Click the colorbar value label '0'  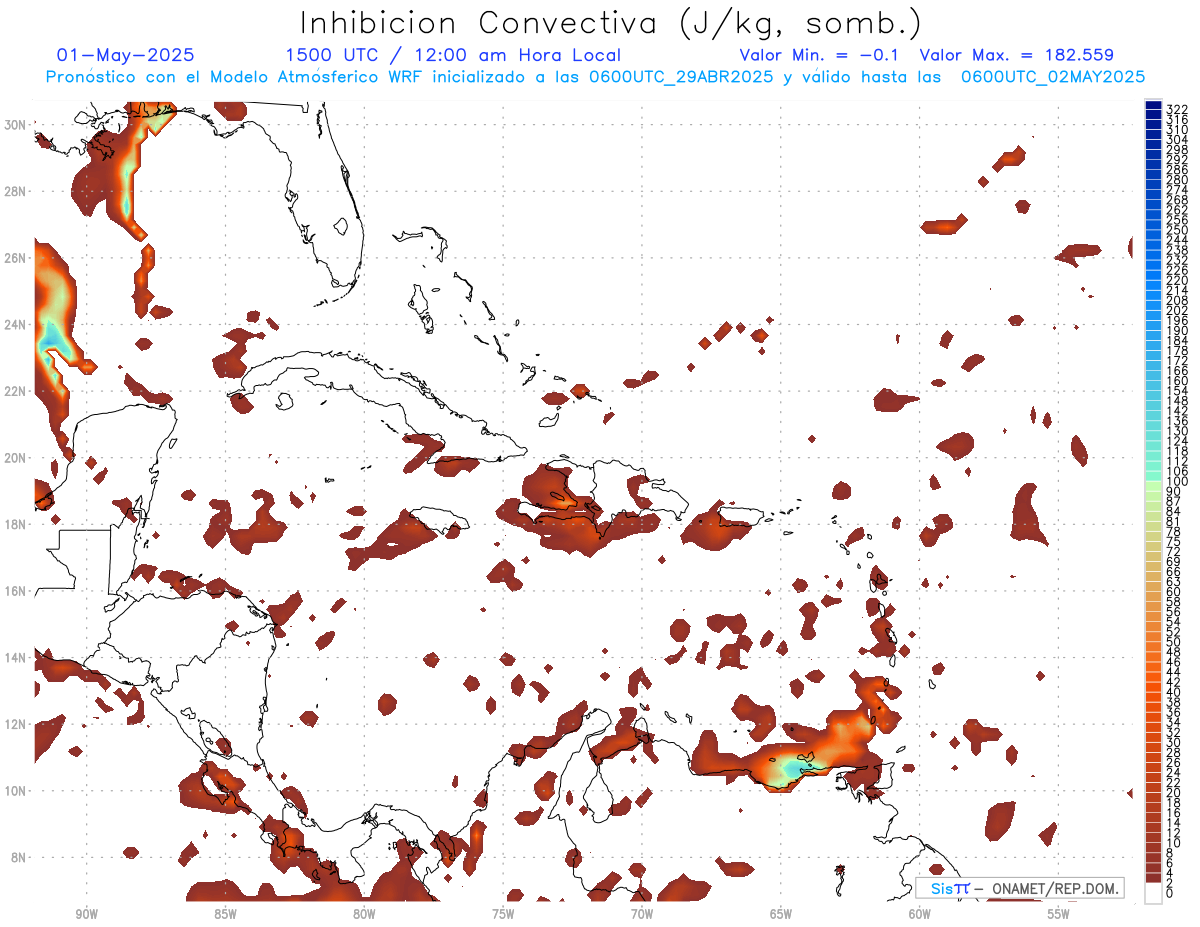coord(1170,893)
